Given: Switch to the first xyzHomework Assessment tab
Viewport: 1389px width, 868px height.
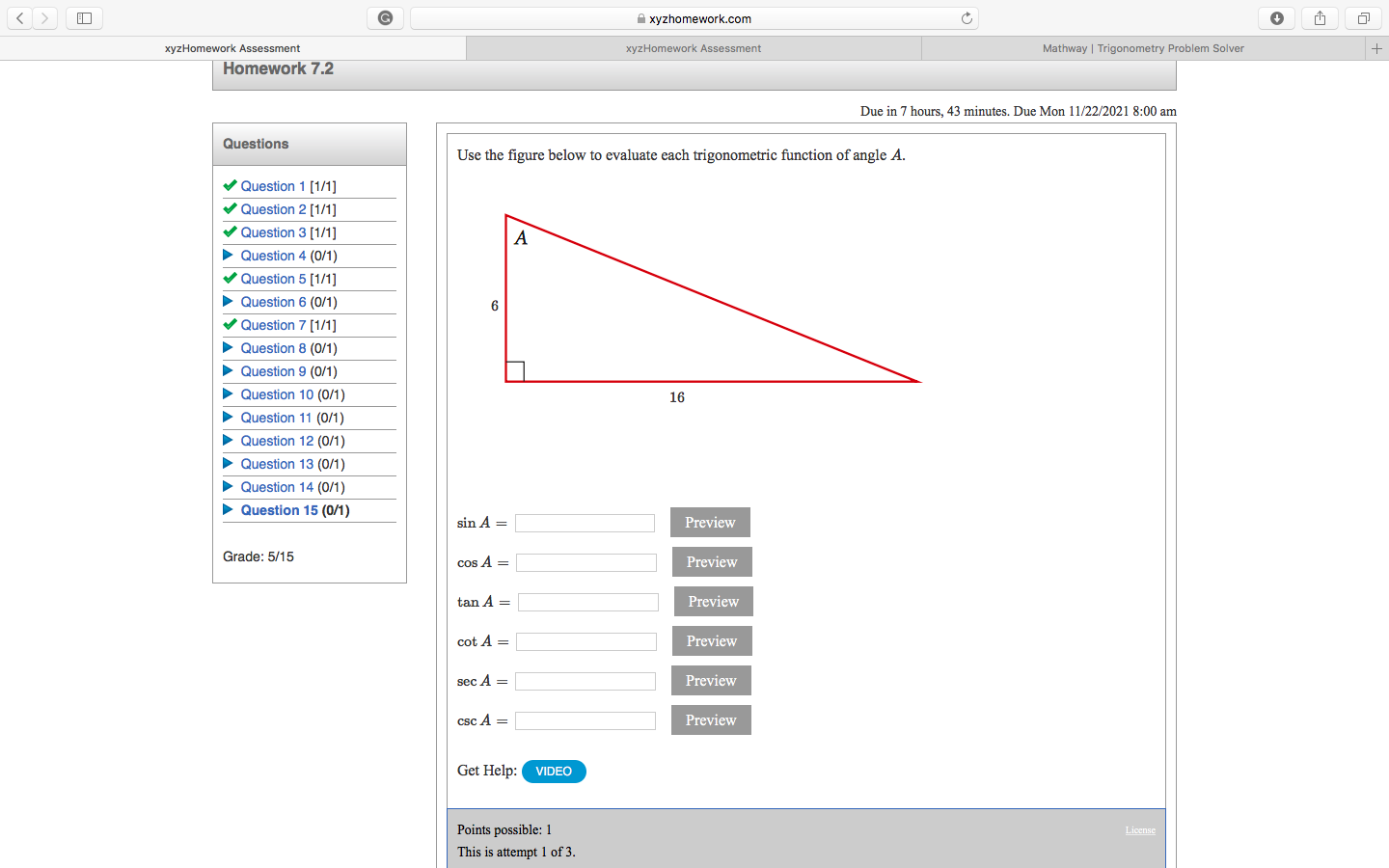Looking at the screenshot, I should point(231,47).
